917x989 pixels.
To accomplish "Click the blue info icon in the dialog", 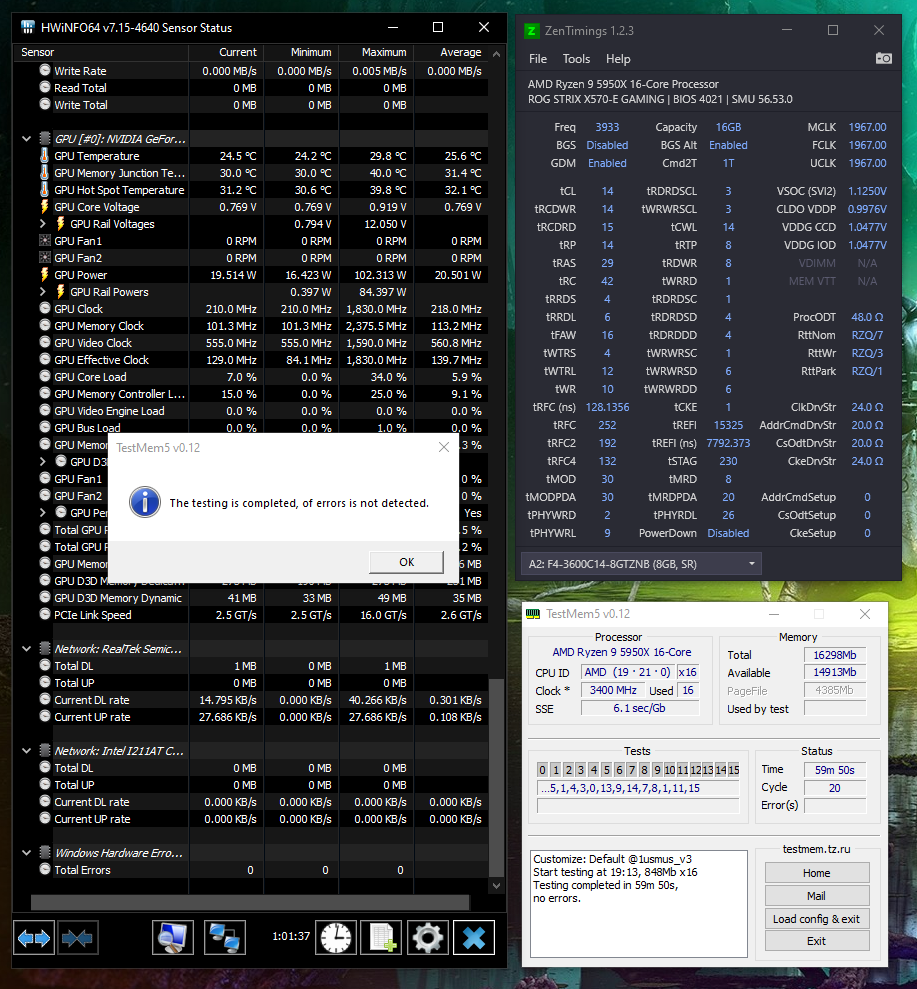I will tap(144, 502).
